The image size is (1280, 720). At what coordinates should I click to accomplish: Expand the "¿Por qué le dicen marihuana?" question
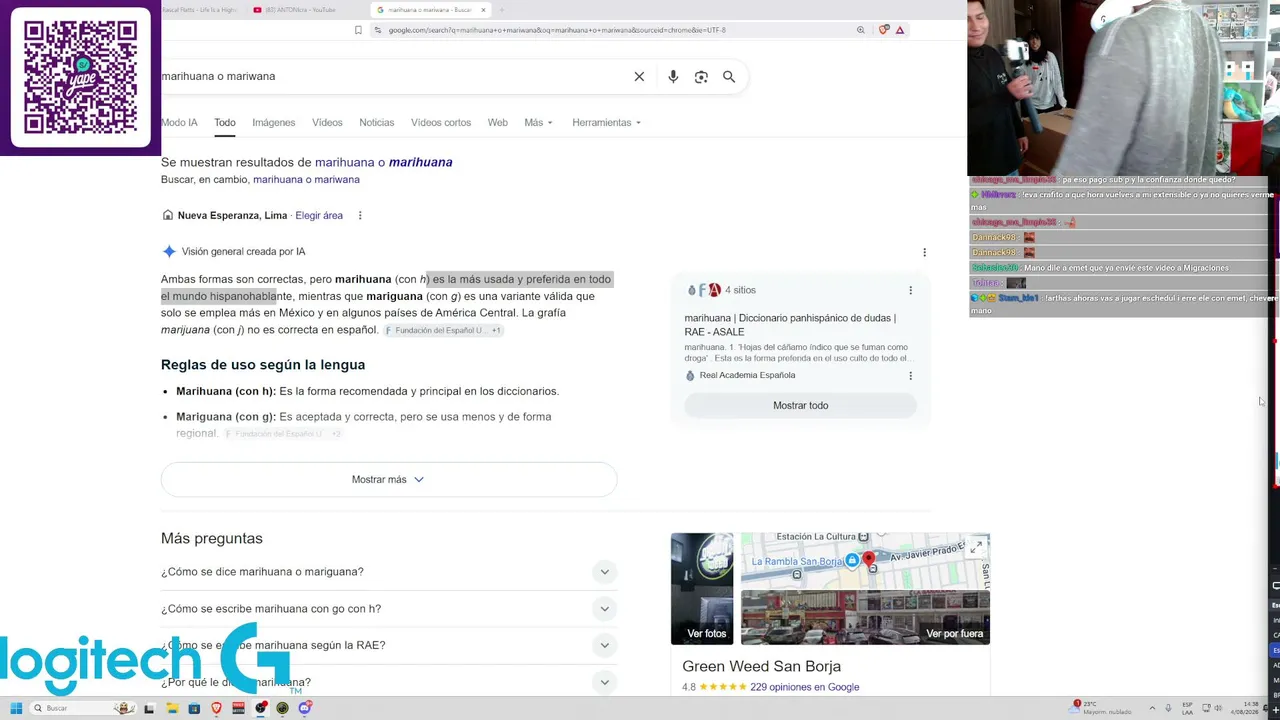point(389,682)
